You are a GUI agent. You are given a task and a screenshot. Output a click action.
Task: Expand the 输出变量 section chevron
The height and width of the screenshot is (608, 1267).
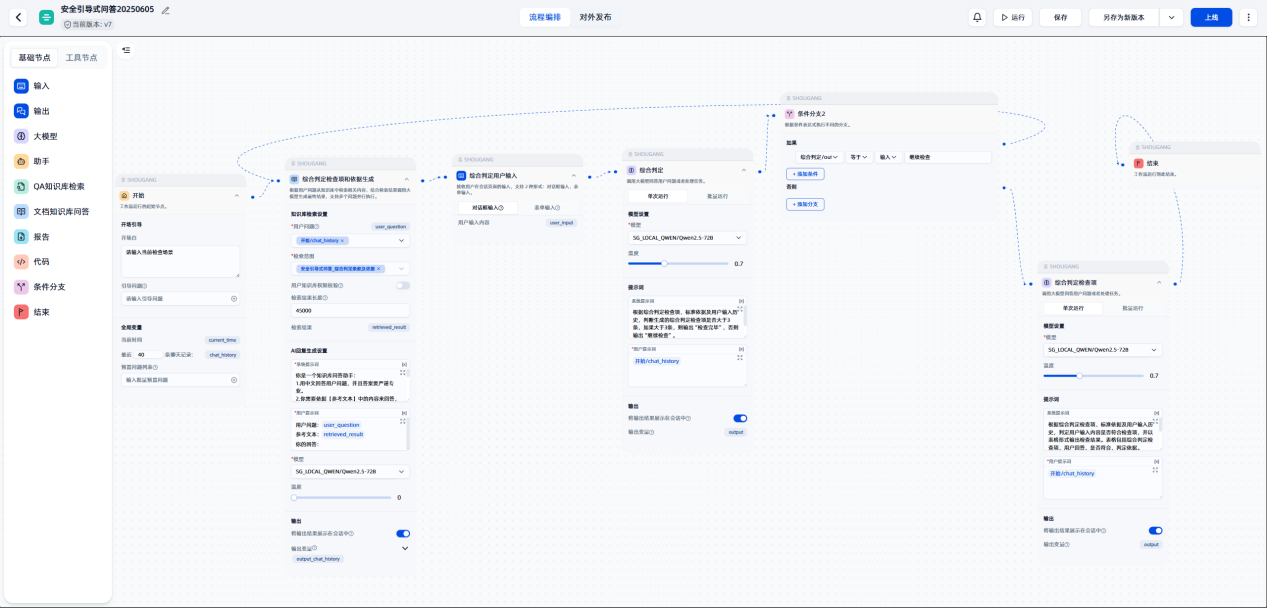[405, 548]
